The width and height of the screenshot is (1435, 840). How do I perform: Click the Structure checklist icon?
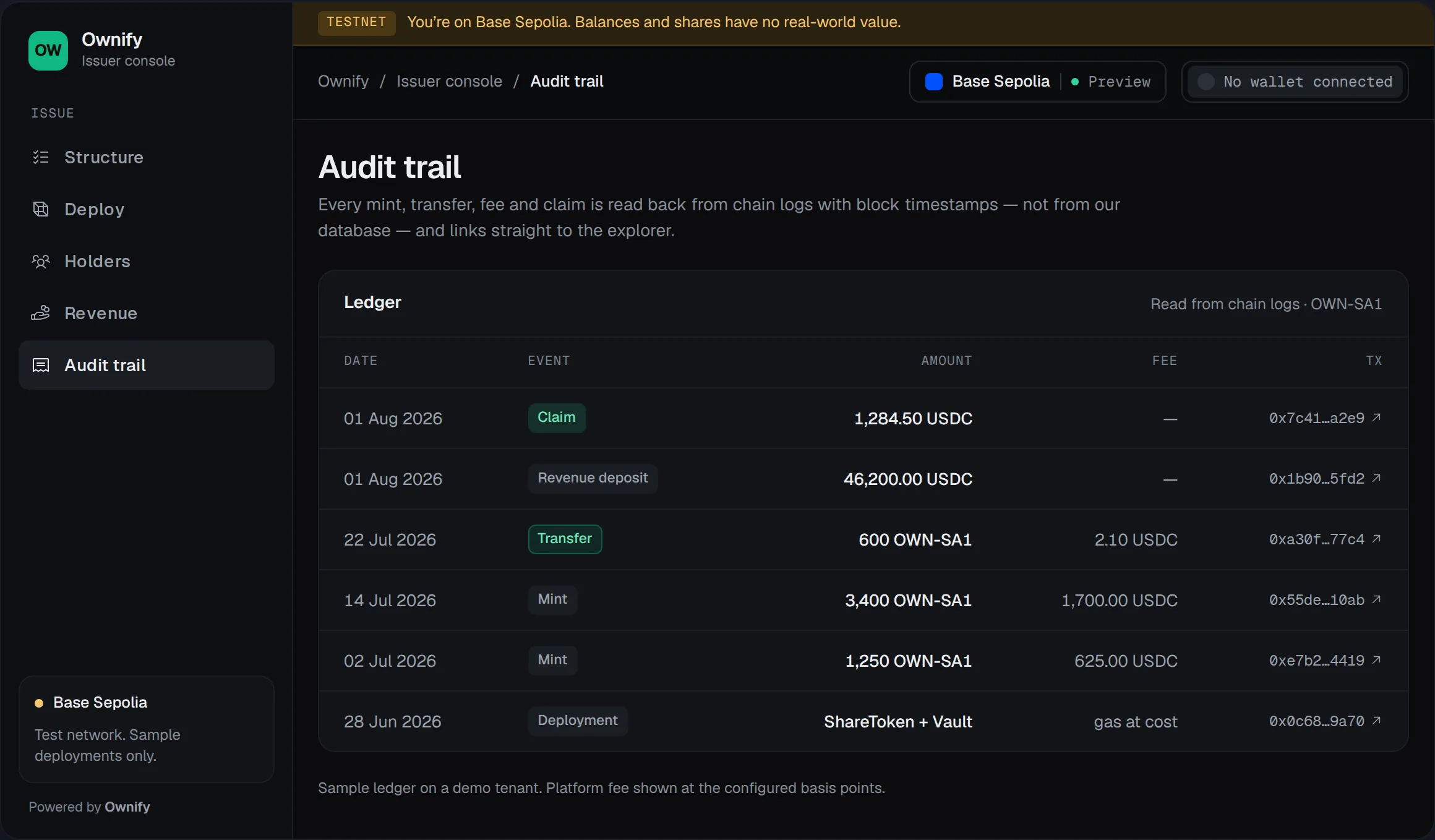click(x=41, y=157)
